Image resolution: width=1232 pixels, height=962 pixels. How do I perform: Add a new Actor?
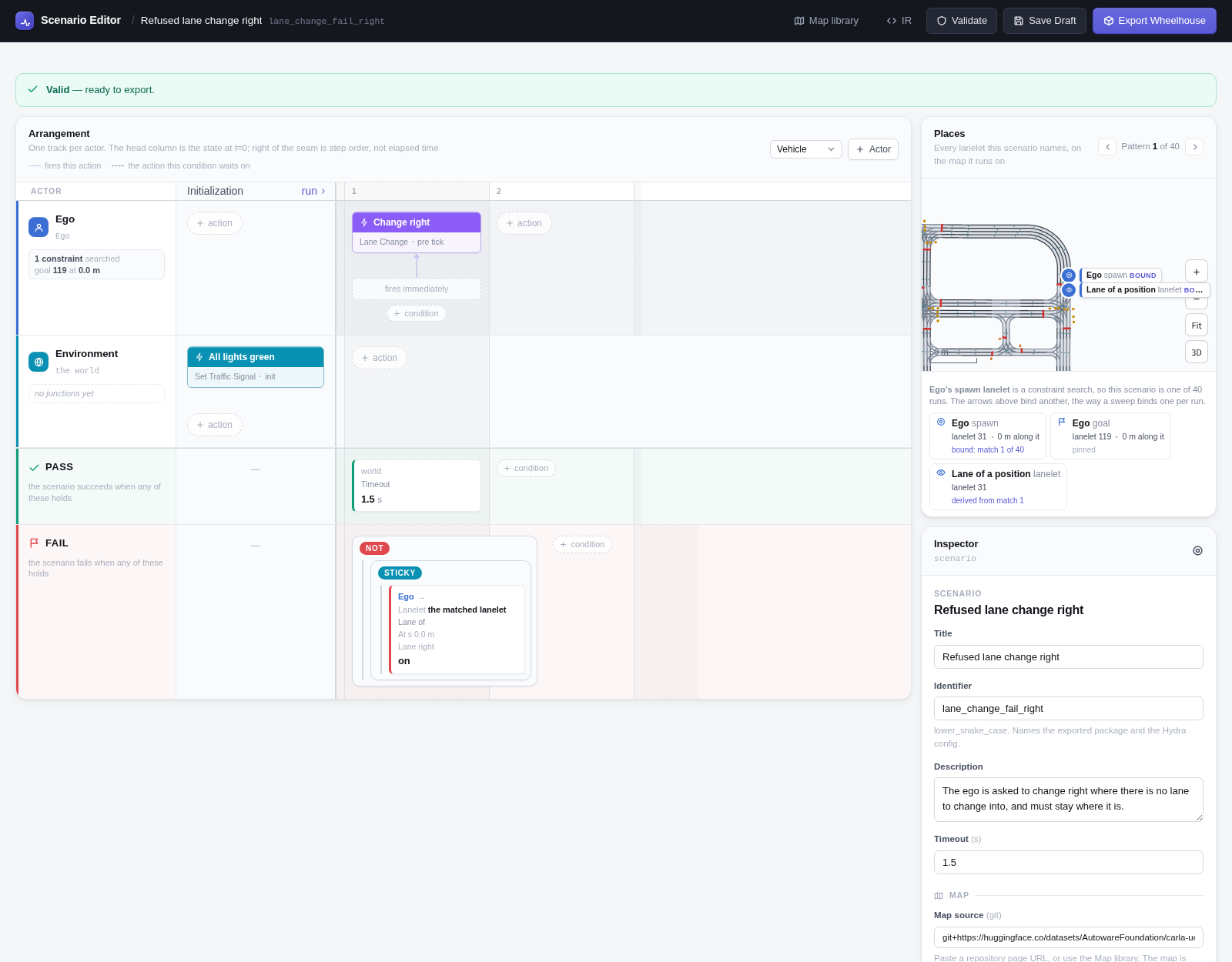click(873, 149)
